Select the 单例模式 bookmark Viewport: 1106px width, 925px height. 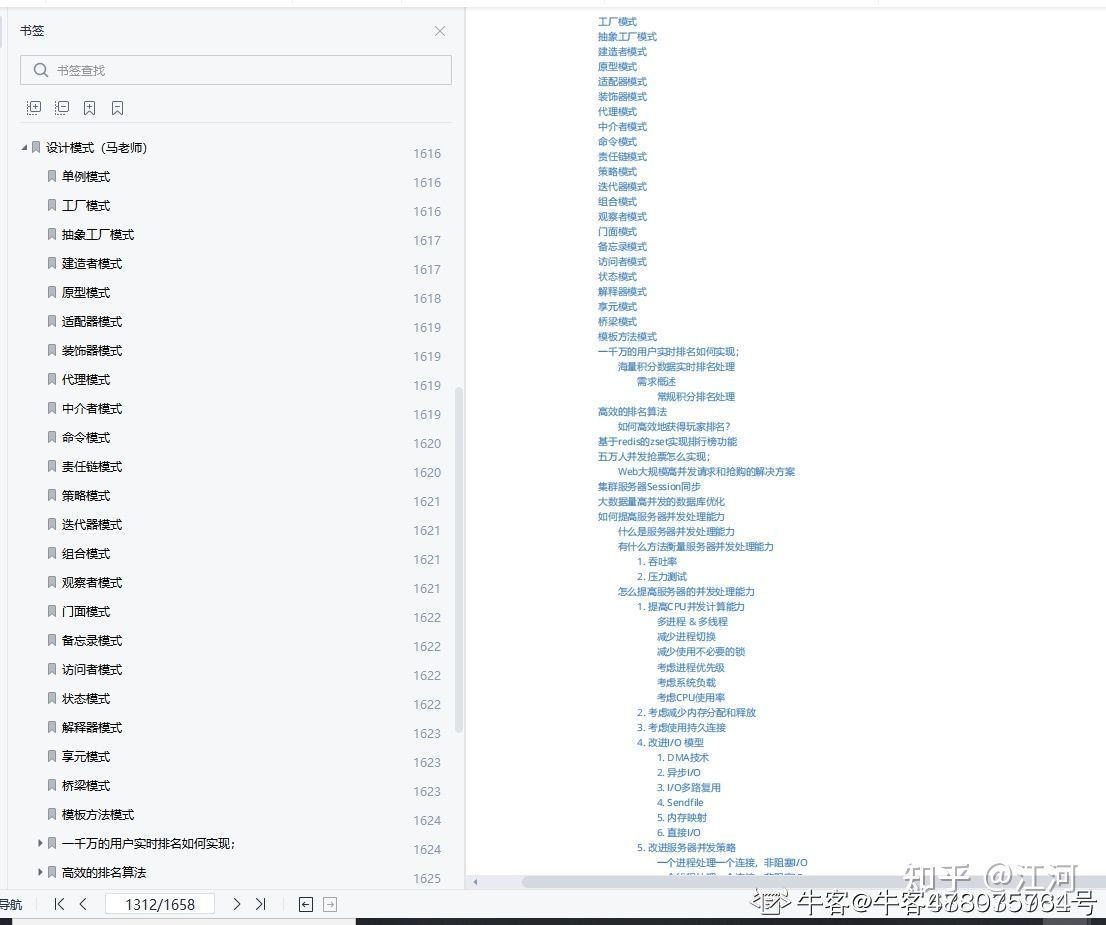pyautogui.click(x=86, y=177)
